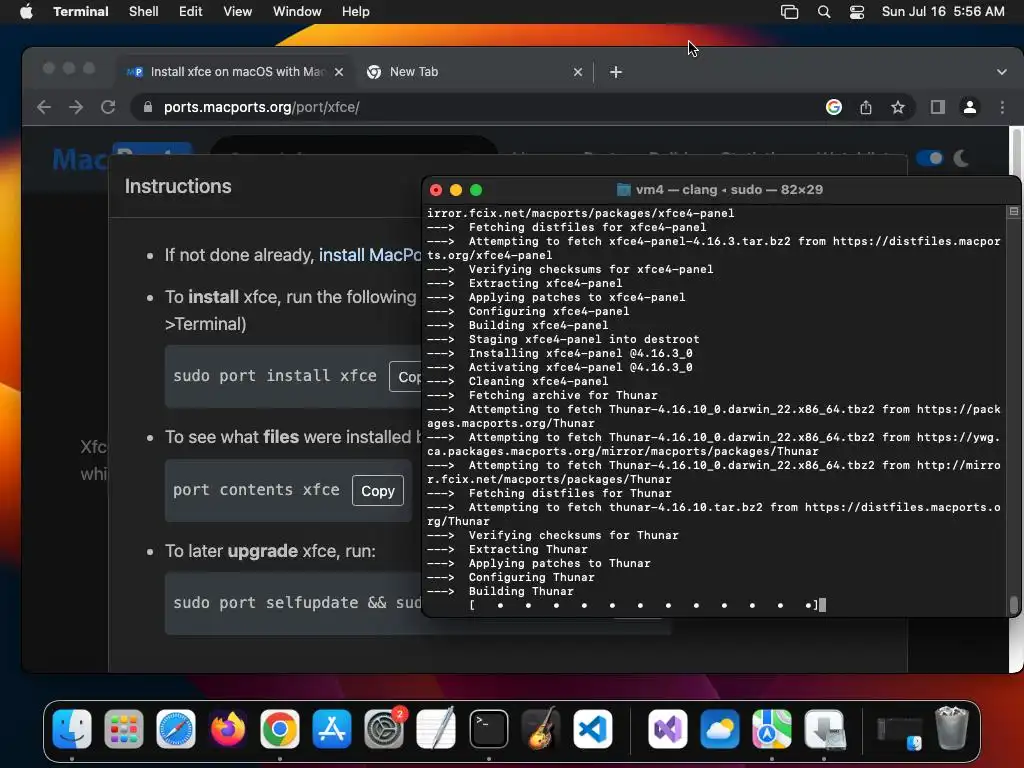Close the 'Install xfce on macOS' tab

pos(339,72)
